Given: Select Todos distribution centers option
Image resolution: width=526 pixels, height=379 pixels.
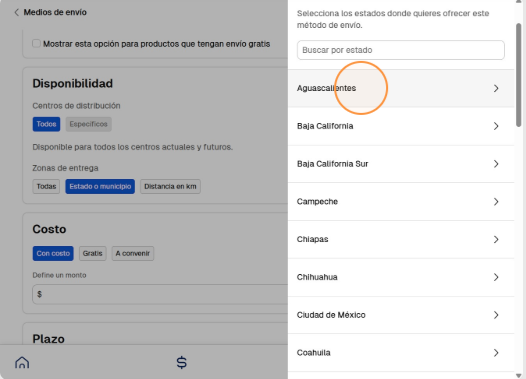Looking at the screenshot, I should tap(46, 124).
